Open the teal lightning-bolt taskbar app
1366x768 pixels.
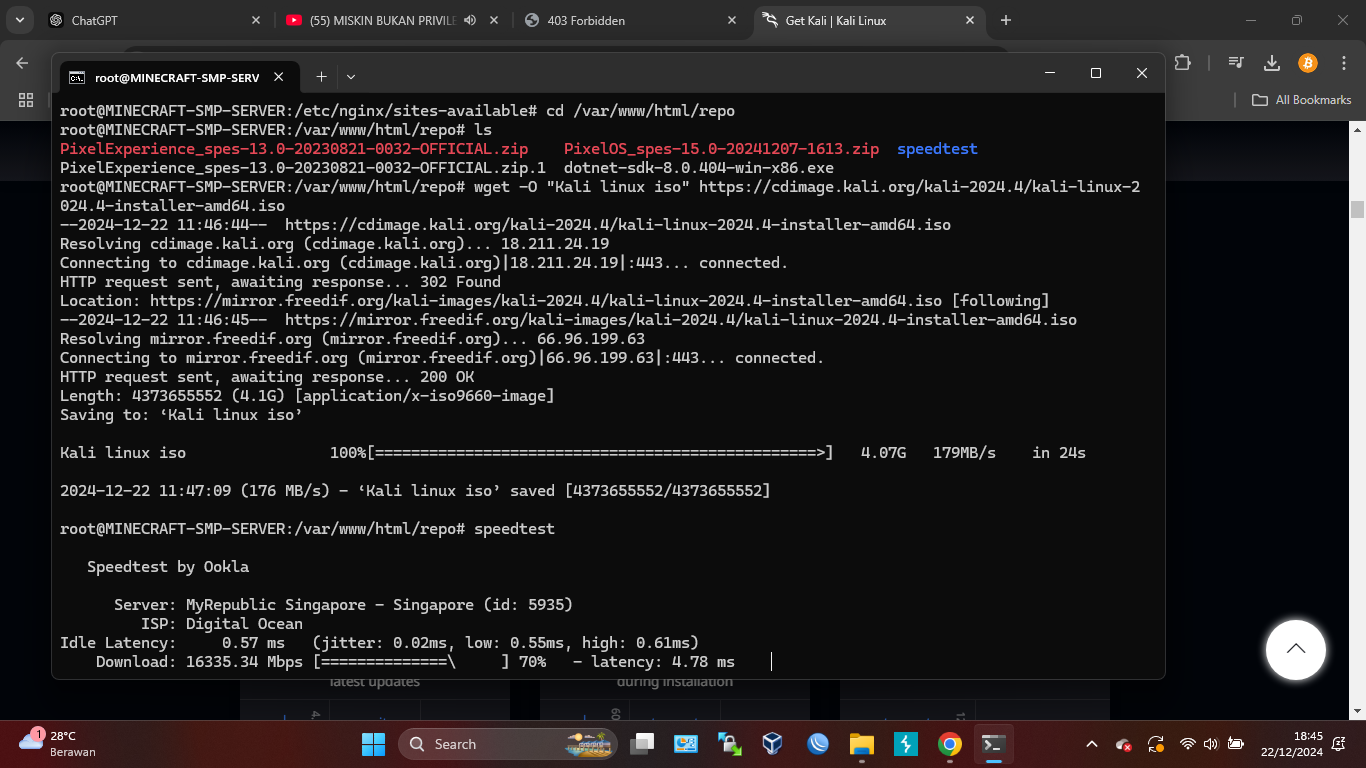pyautogui.click(x=906, y=744)
